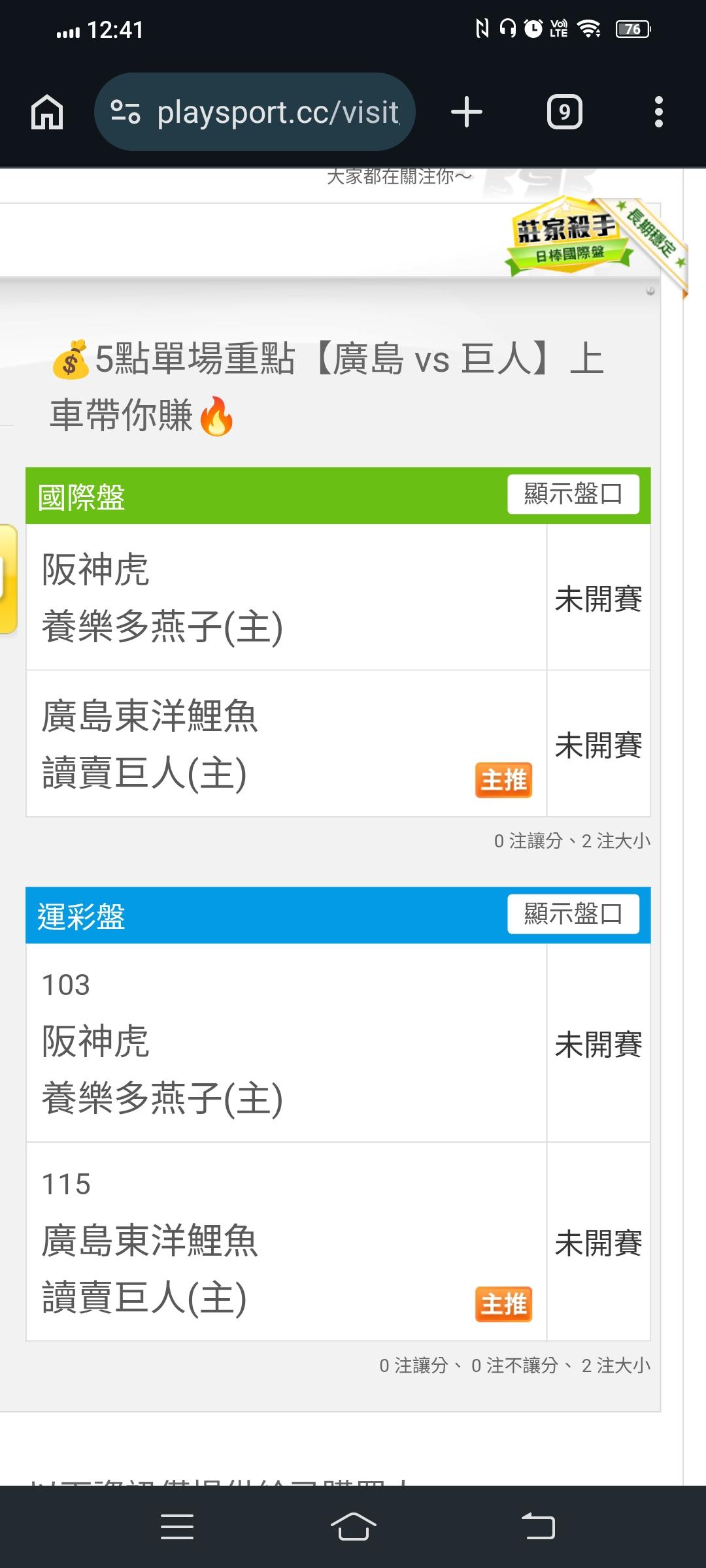The height and width of the screenshot is (1568, 706).
Task: Open a new tab with plus icon
Action: click(467, 112)
